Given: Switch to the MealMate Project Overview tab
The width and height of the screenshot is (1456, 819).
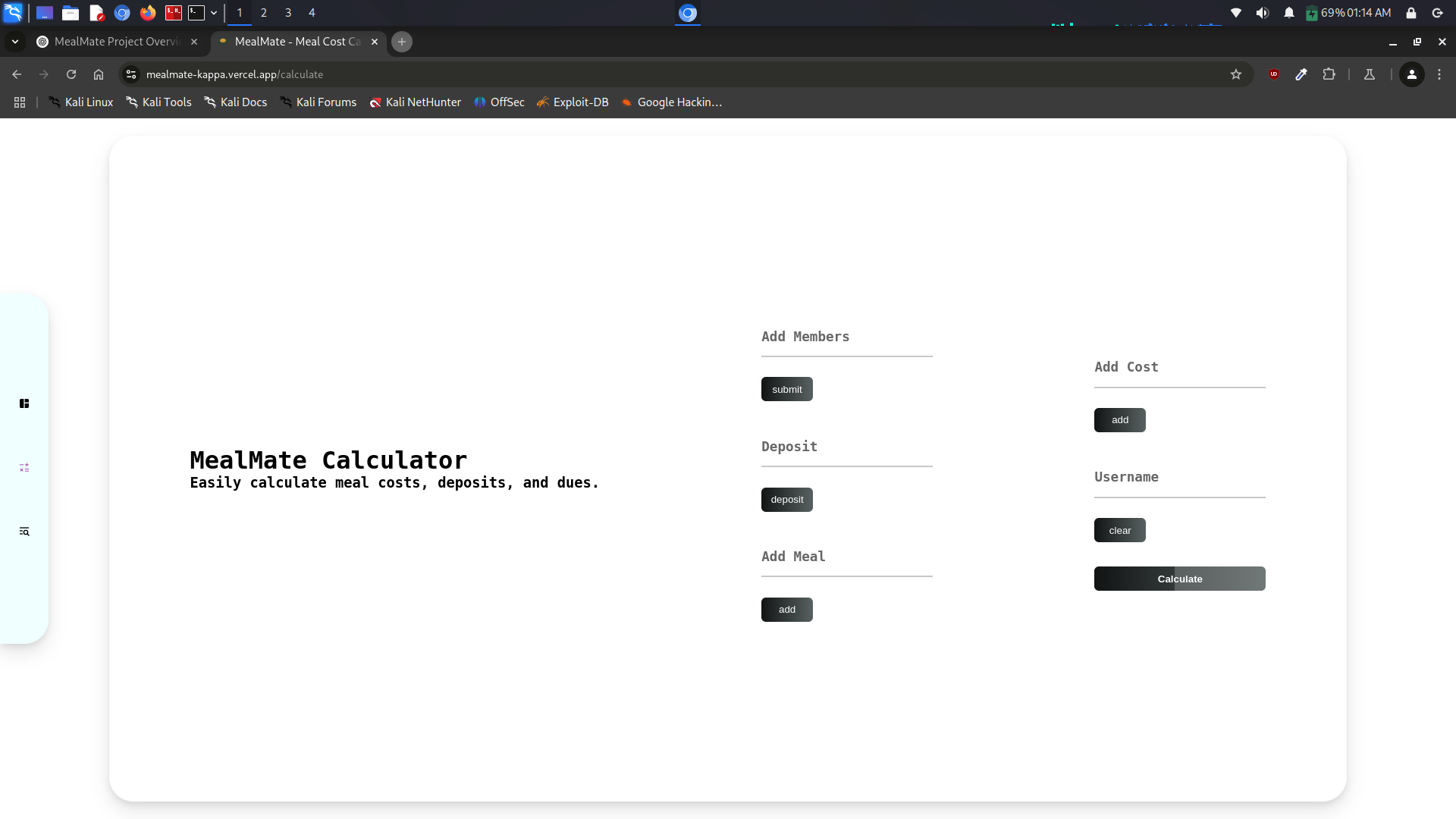Looking at the screenshot, I should [x=114, y=42].
